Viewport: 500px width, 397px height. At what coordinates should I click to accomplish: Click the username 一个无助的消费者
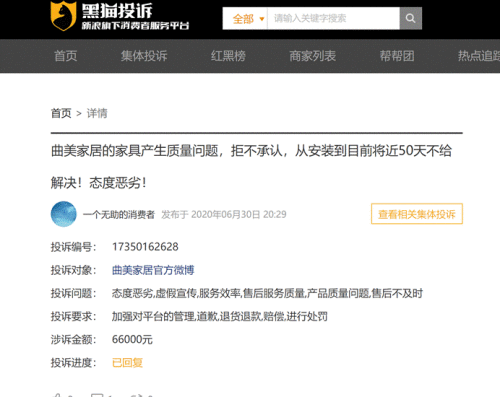[x=119, y=214]
